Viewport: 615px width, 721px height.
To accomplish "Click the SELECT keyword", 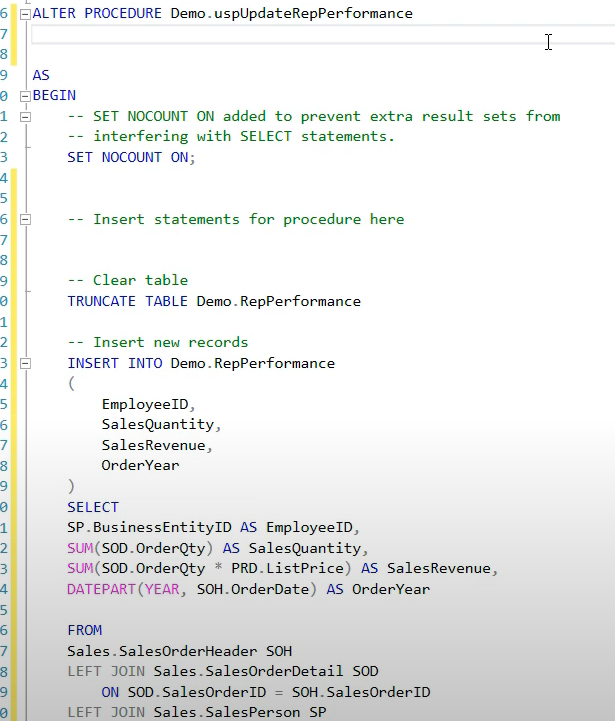I will click(x=93, y=507).
